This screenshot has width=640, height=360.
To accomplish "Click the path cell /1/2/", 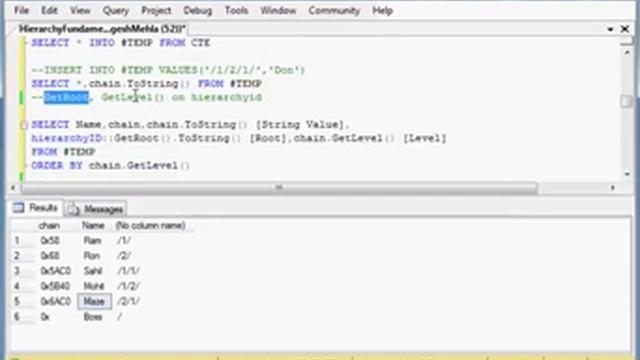I will tap(128, 286).
